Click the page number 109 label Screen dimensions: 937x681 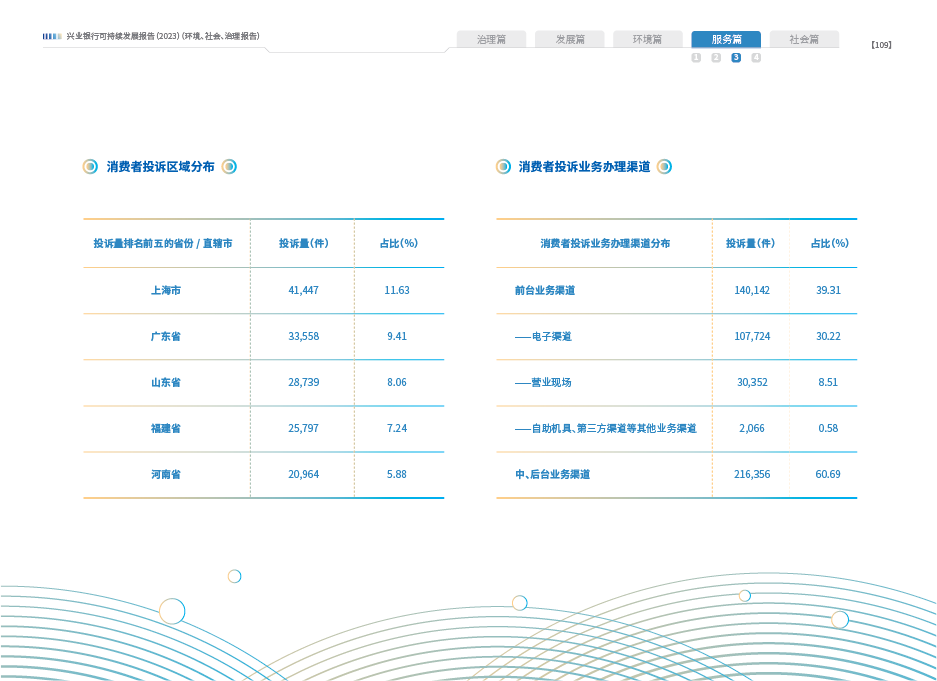(x=881, y=44)
